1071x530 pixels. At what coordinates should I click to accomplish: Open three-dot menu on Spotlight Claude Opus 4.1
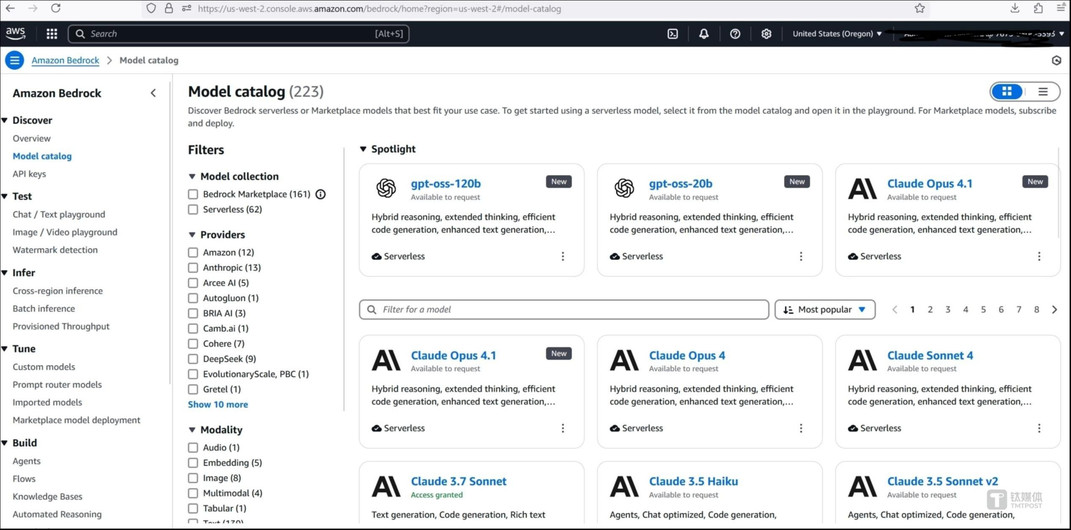tap(1039, 256)
